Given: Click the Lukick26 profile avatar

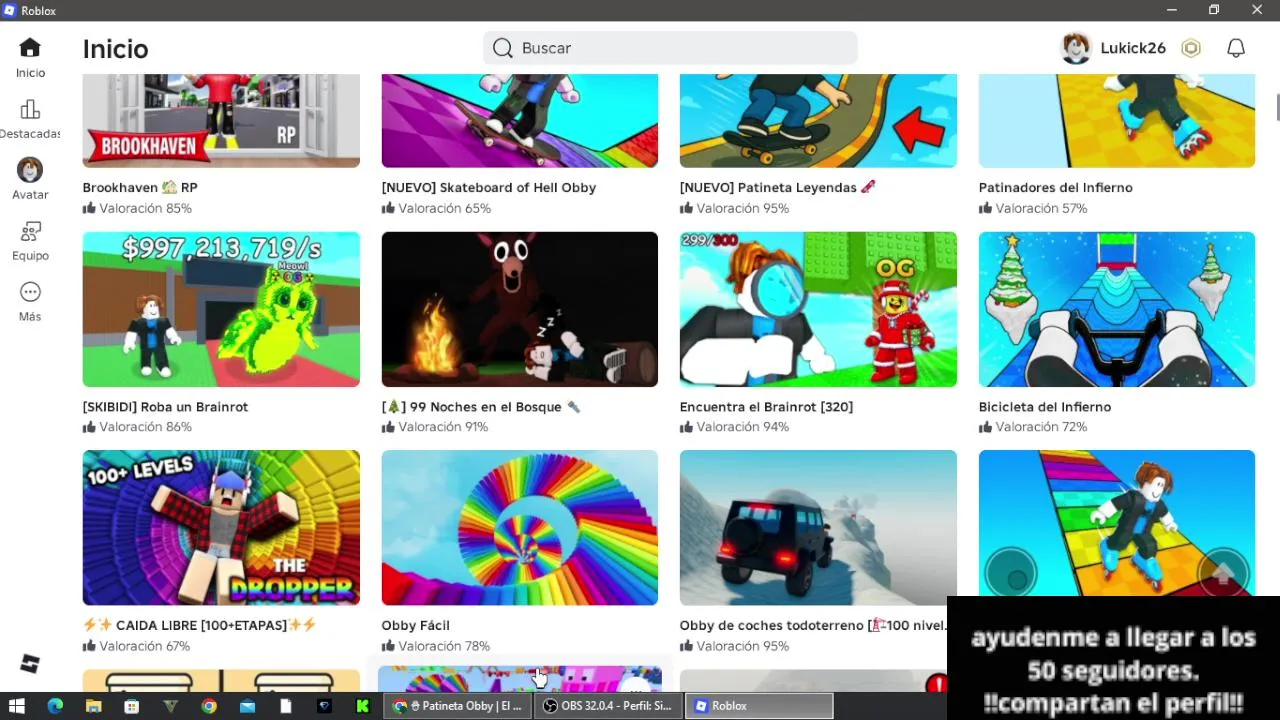Looking at the screenshot, I should point(1076,48).
